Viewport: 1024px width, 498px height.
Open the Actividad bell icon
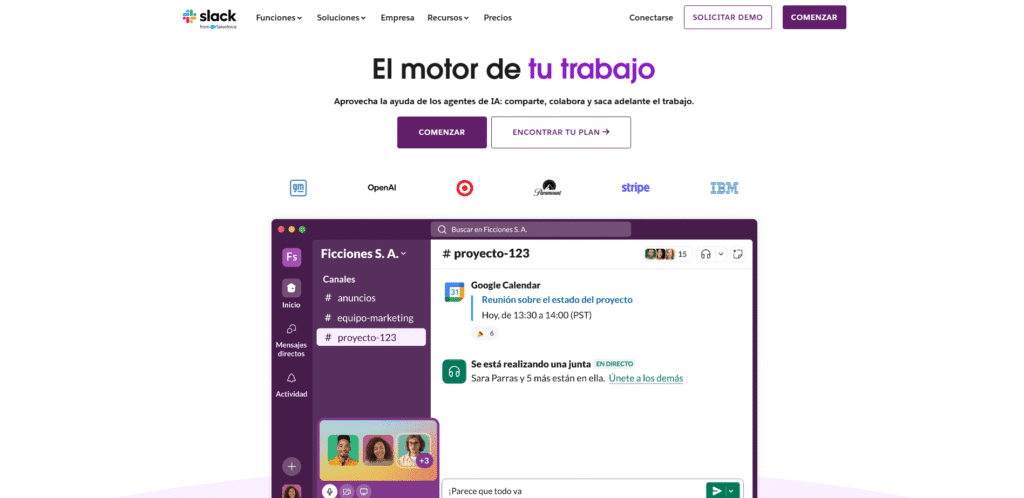pos(291,379)
